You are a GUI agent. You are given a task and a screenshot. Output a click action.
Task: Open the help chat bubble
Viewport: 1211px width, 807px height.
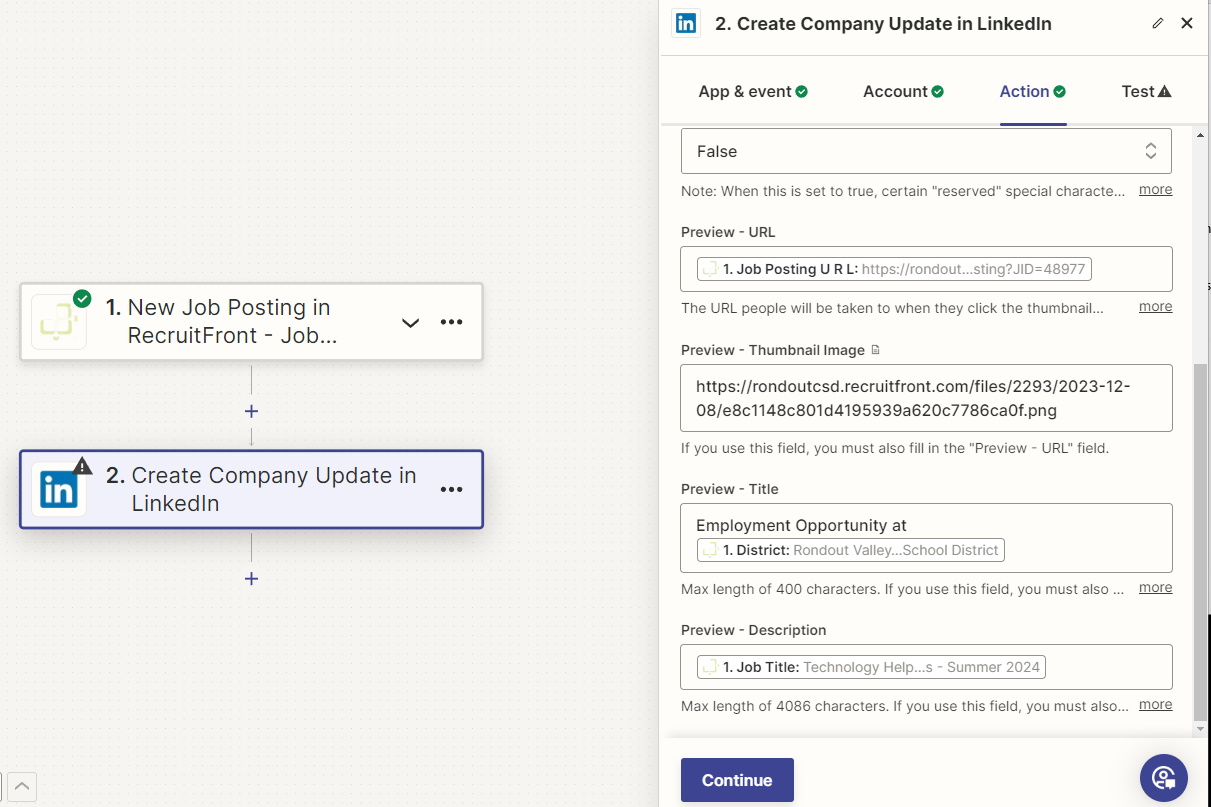tap(1164, 778)
